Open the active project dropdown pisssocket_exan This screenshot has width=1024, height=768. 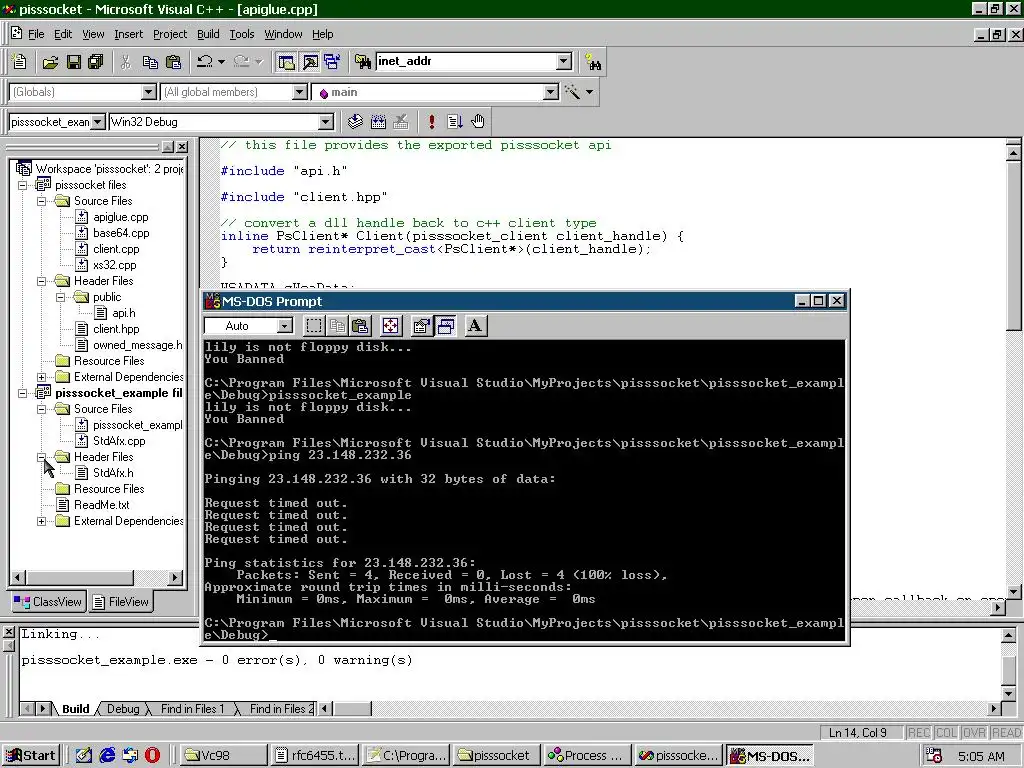[x=97, y=122]
